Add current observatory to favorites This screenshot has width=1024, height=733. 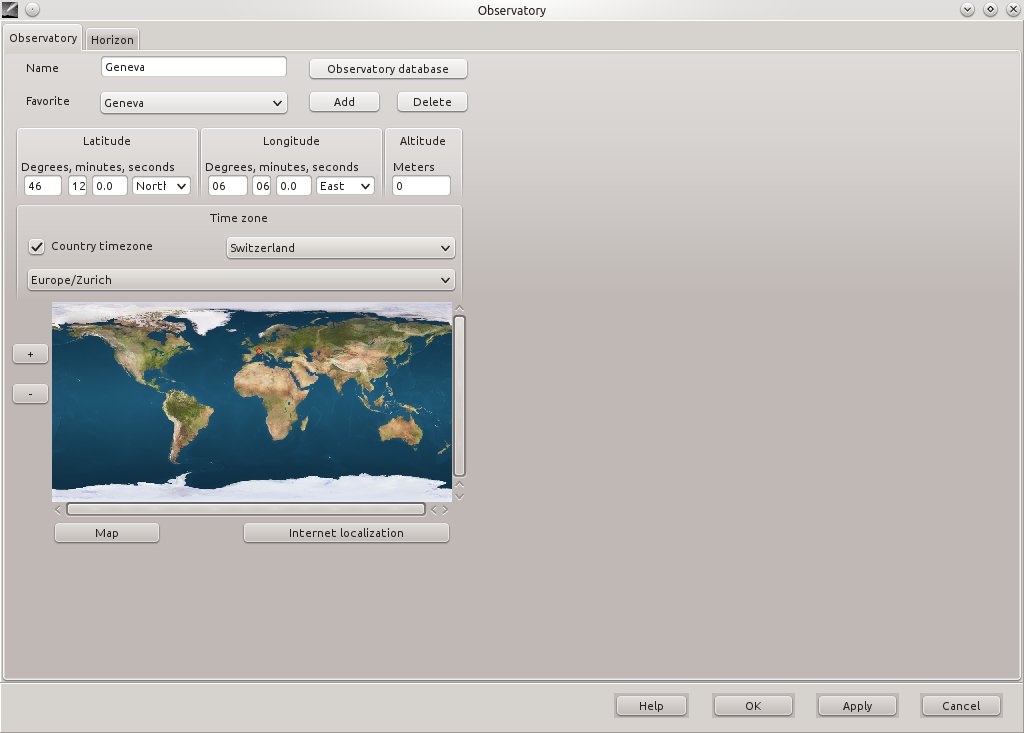tap(344, 102)
